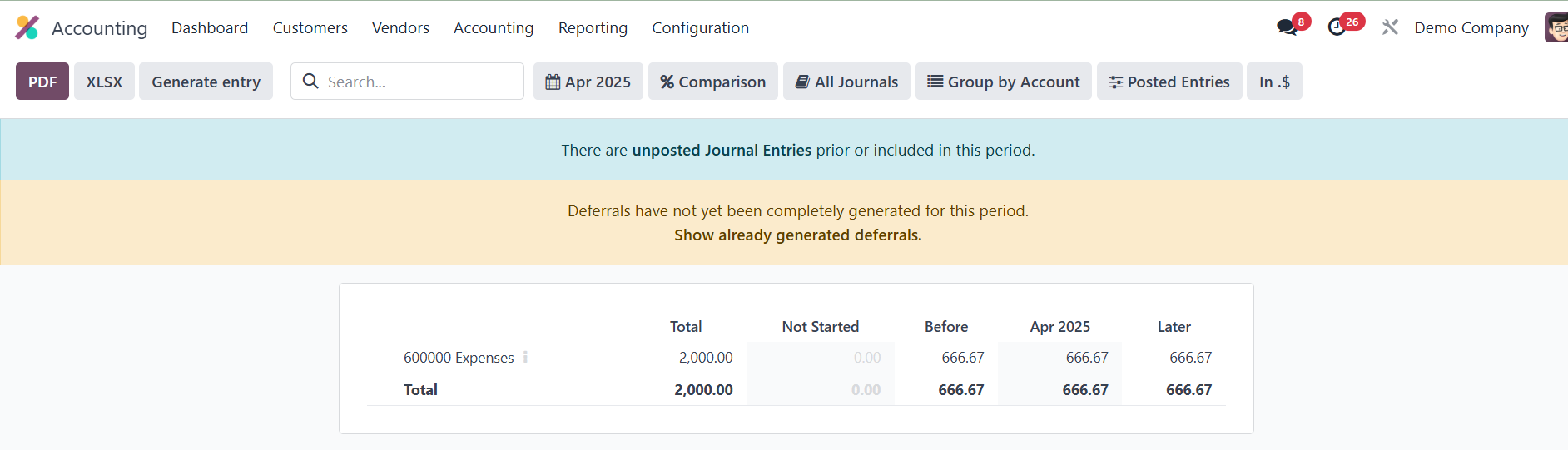This screenshot has height=450, width=1568.
Task: Toggle the Group by Account option
Action: coord(1004,82)
